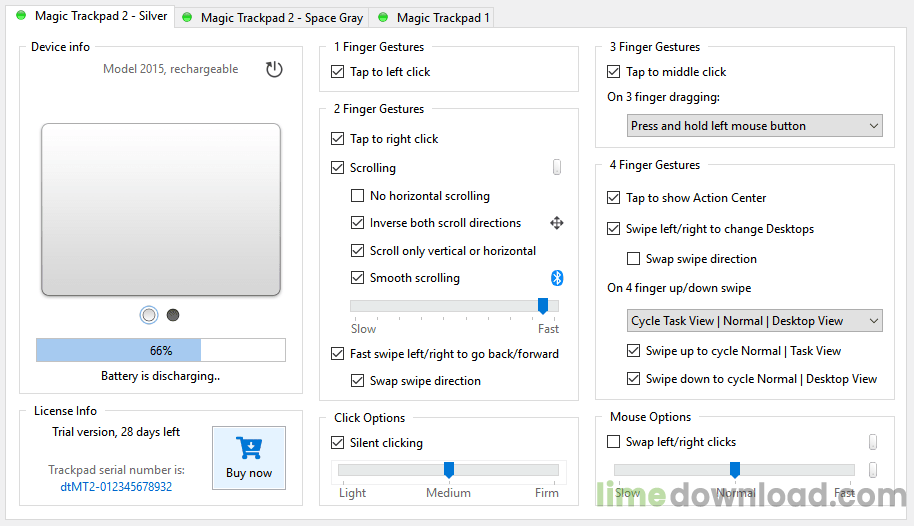Click the mouse icon beside pointer speed slider
Image resolution: width=914 pixels, height=526 pixels.
click(x=873, y=469)
